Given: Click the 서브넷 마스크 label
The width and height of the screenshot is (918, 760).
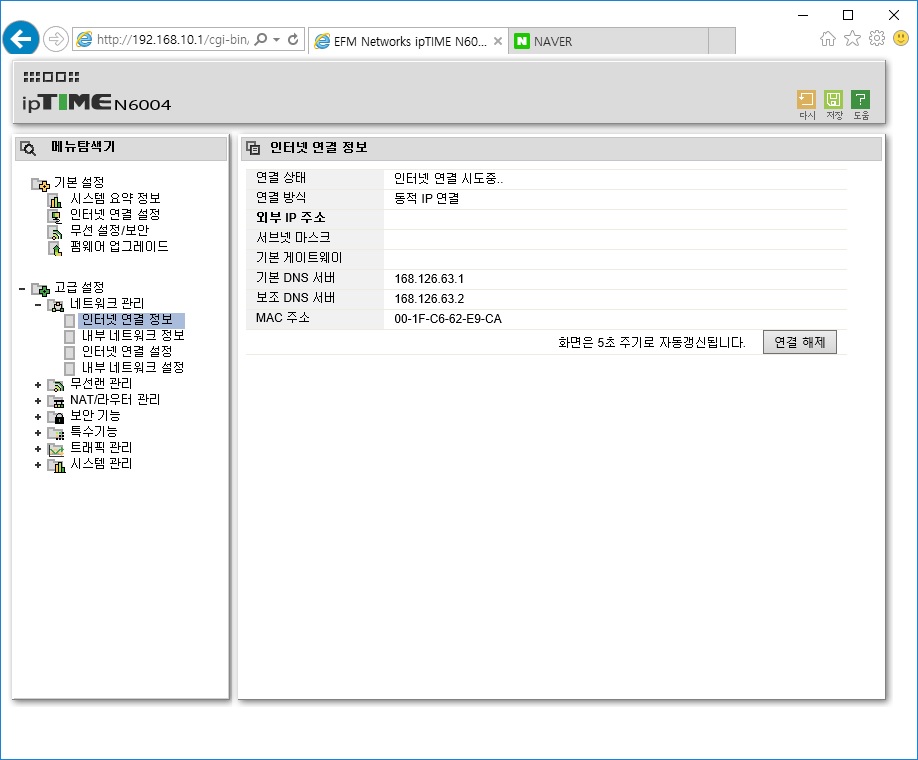Looking at the screenshot, I should [x=293, y=237].
